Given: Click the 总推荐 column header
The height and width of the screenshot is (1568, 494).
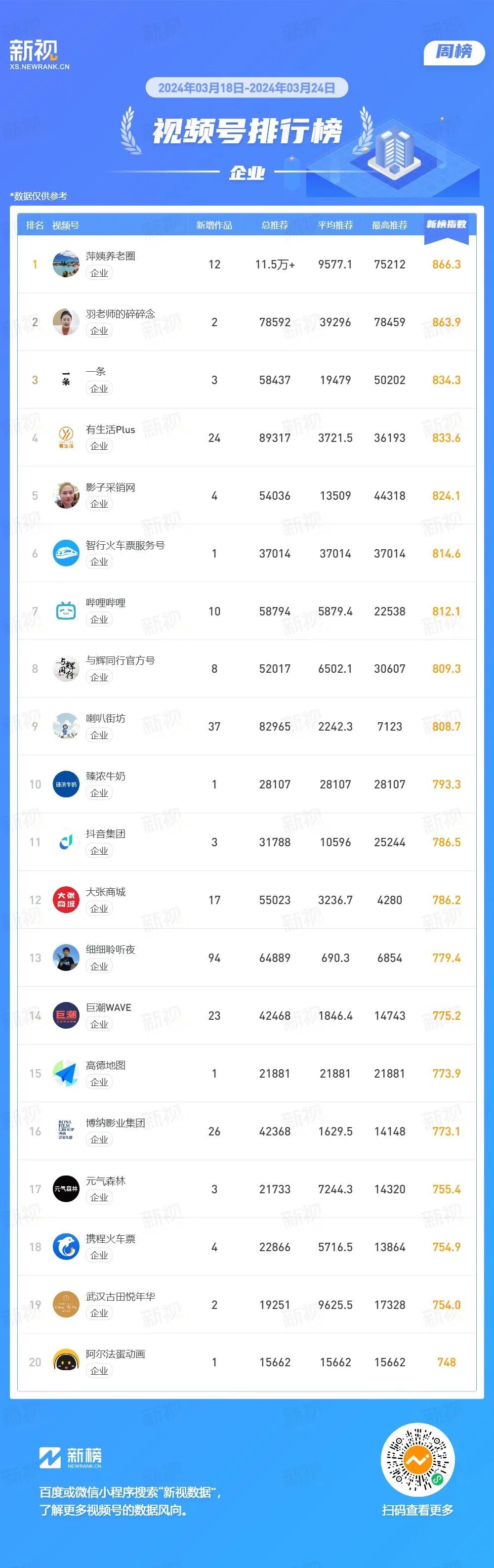Looking at the screenshot, I should pyautogui.click(x=275, y=225).
